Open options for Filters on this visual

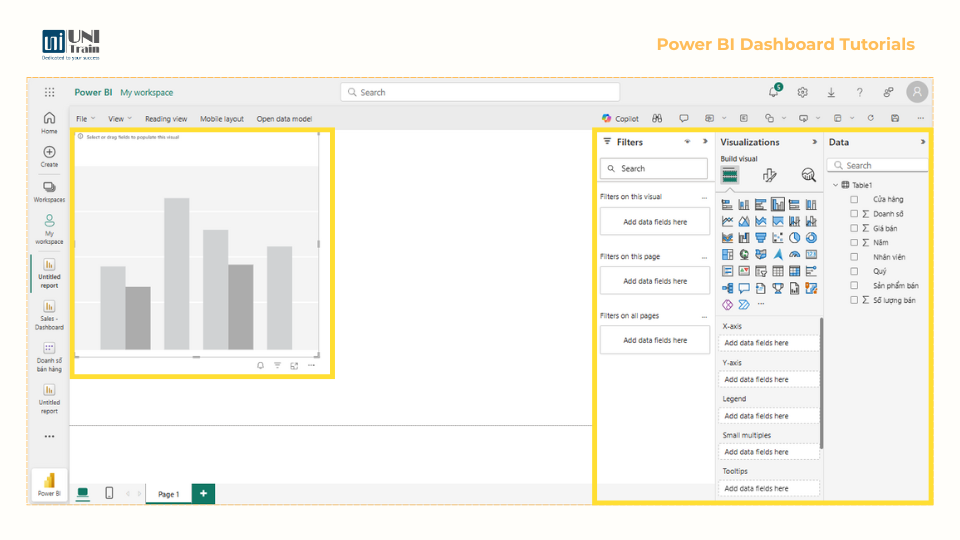(704, 198)
